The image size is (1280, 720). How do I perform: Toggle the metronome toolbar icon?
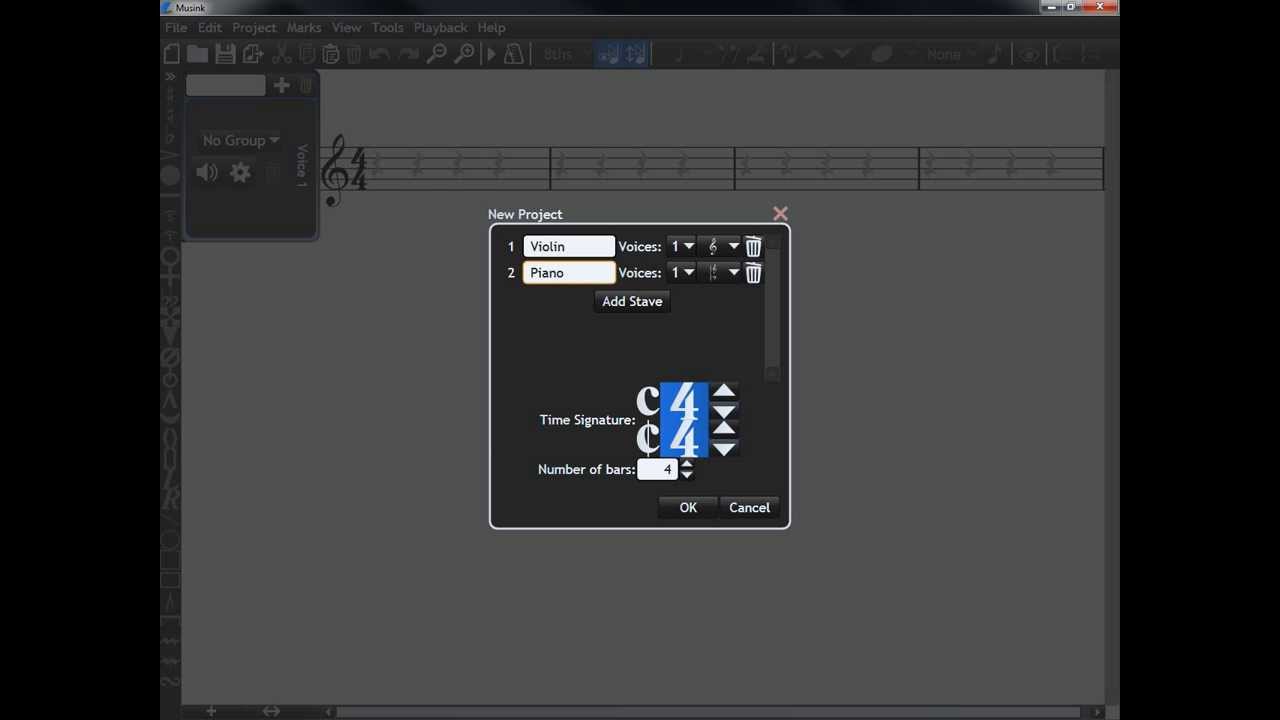click(x=513, y=55)
